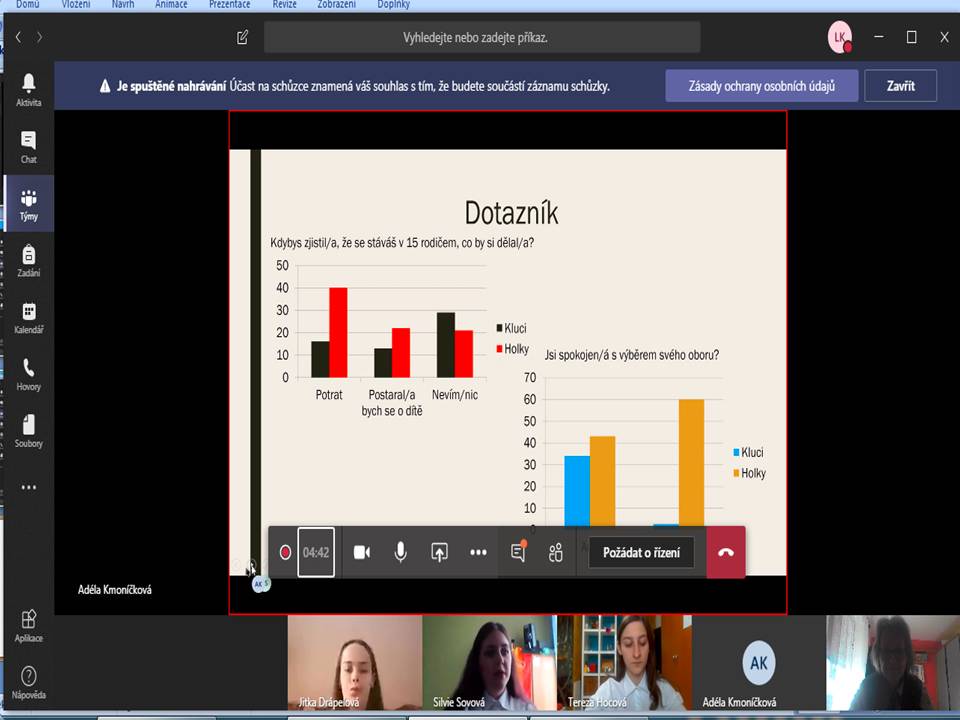
Task: Toggle the share screen button
Action: point(439,553)
